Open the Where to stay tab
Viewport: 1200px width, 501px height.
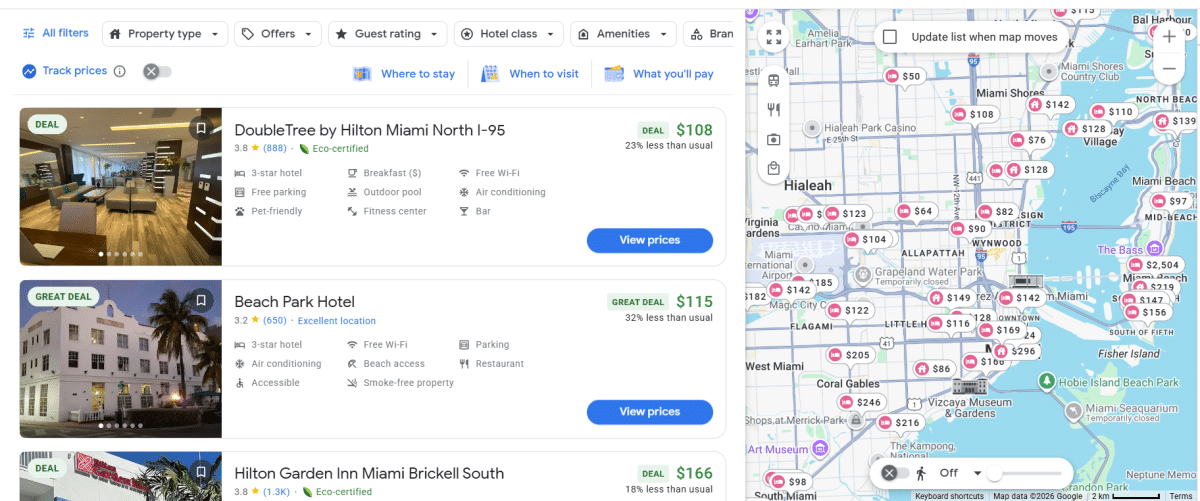click(x=404, y=74)
